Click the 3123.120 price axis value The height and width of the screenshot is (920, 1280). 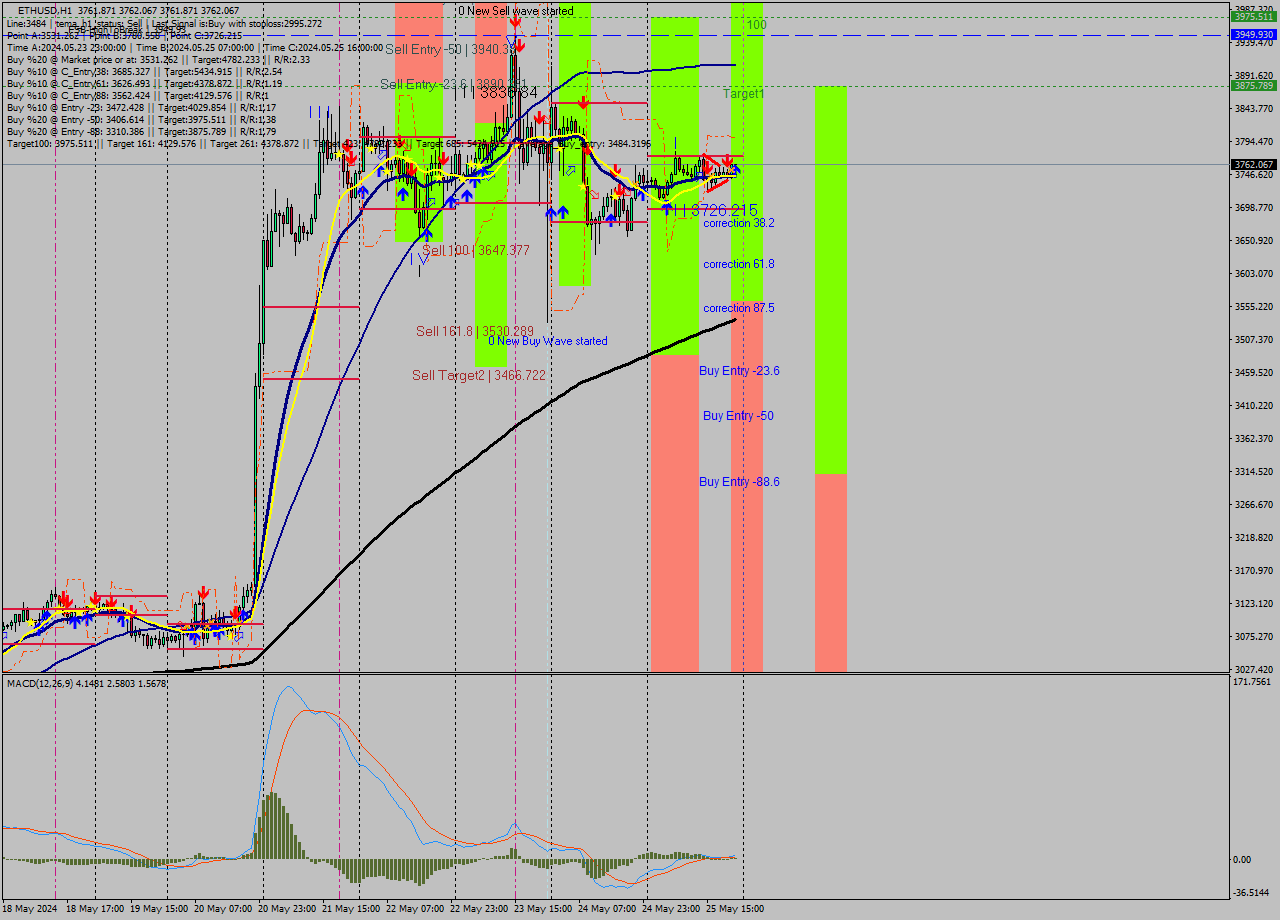(1254, 603)
